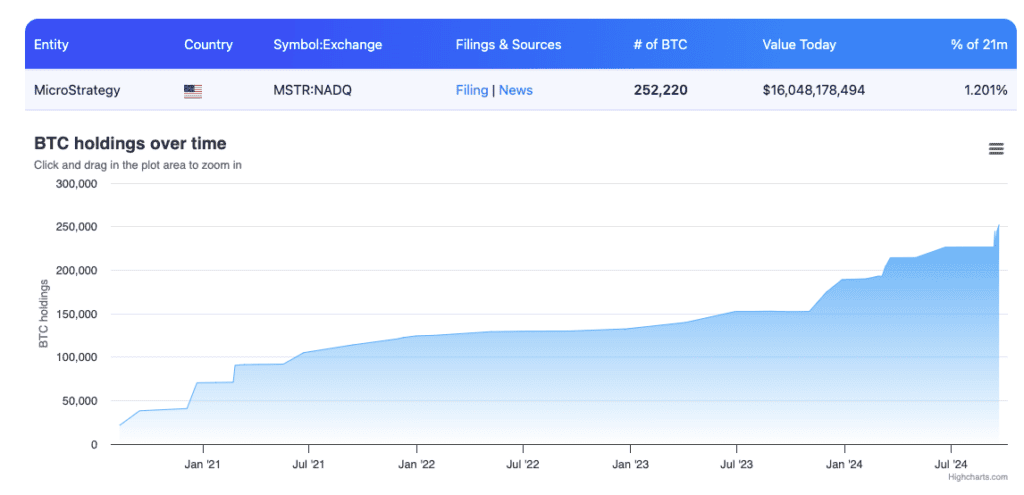Click the Jan '23 x-axis label
Image resolution: width=1024 pixels, height=495 pixels.
pos(630,465)
